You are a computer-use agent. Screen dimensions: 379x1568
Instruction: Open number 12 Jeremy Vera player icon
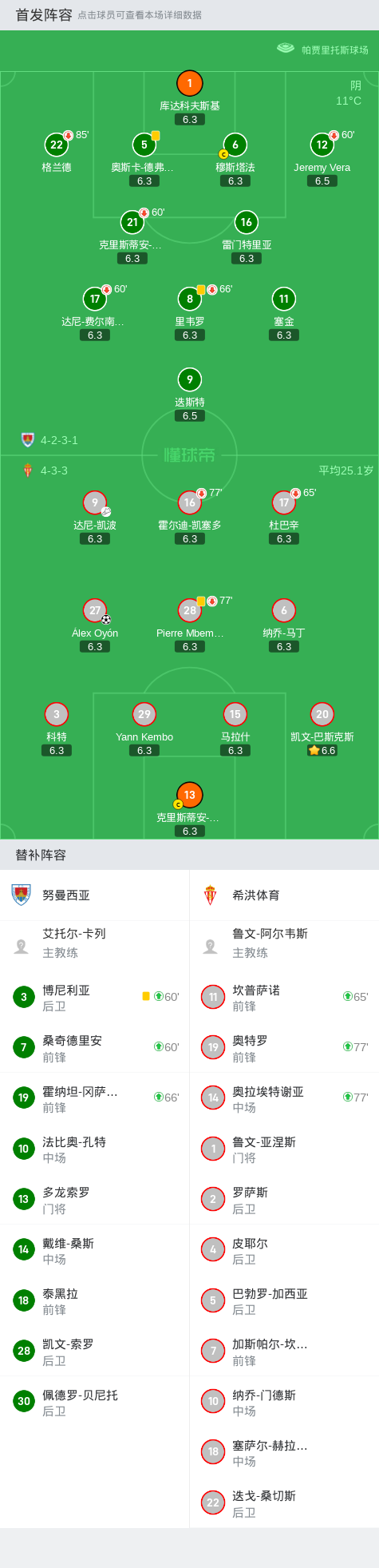click(x=322, y=145)
